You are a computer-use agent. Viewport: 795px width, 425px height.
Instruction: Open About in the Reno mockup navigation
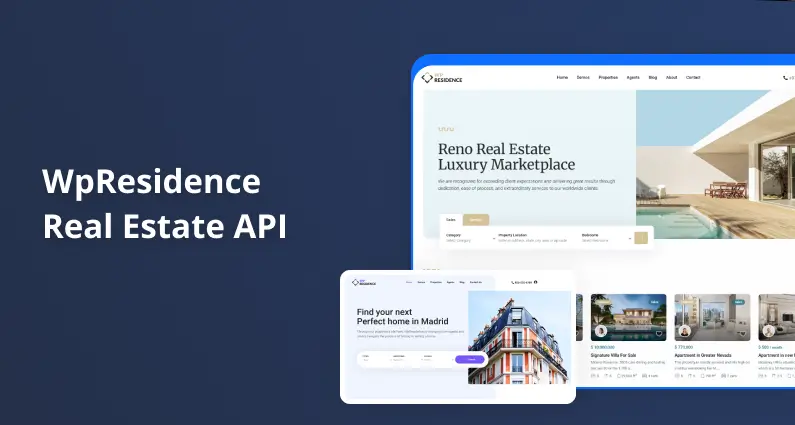pyautogui.click(x=671, y=78)
